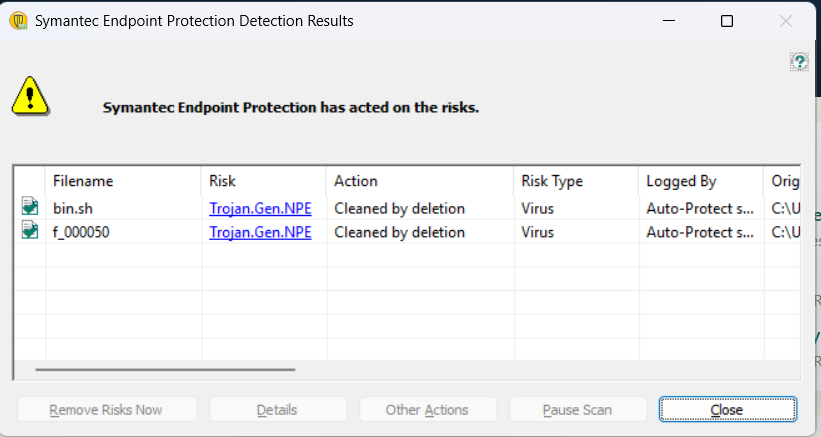Open Trojan.Gen.NPE link for bin.sh
Screen dimensions: 821x437
pyautogui.click(x=260, y=208)
